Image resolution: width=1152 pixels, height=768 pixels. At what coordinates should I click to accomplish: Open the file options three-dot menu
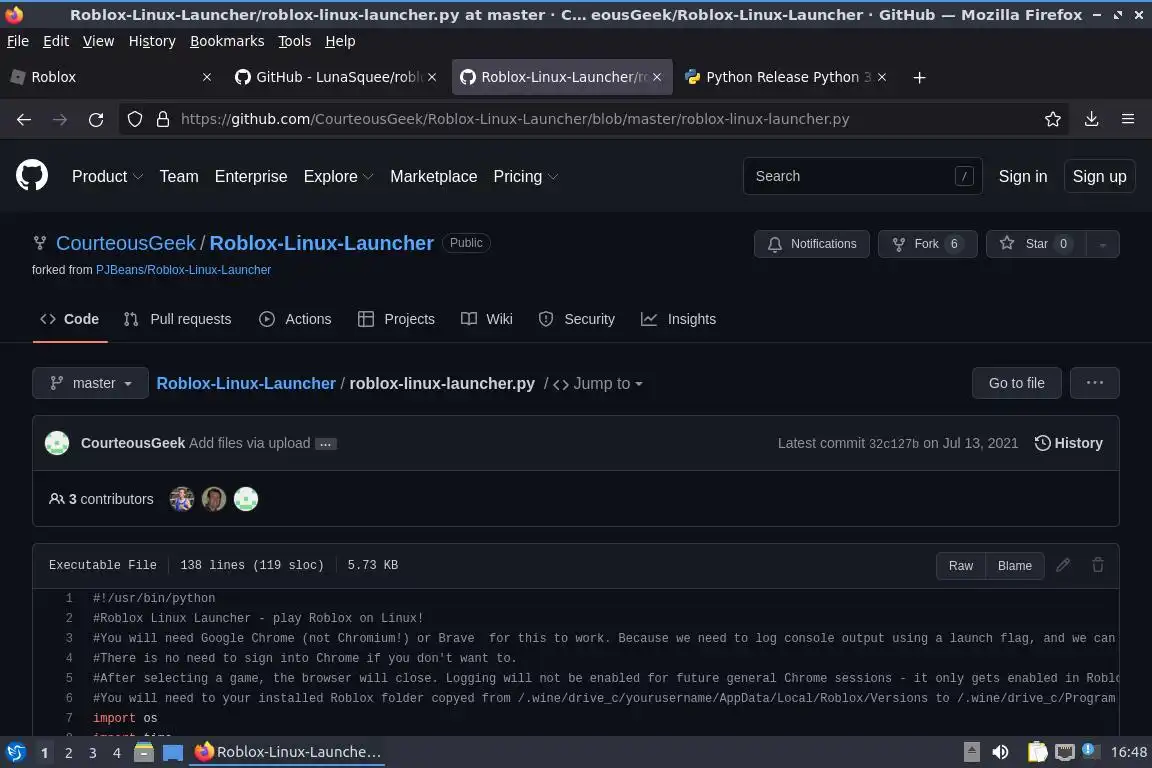click(x=1095, y=383)
